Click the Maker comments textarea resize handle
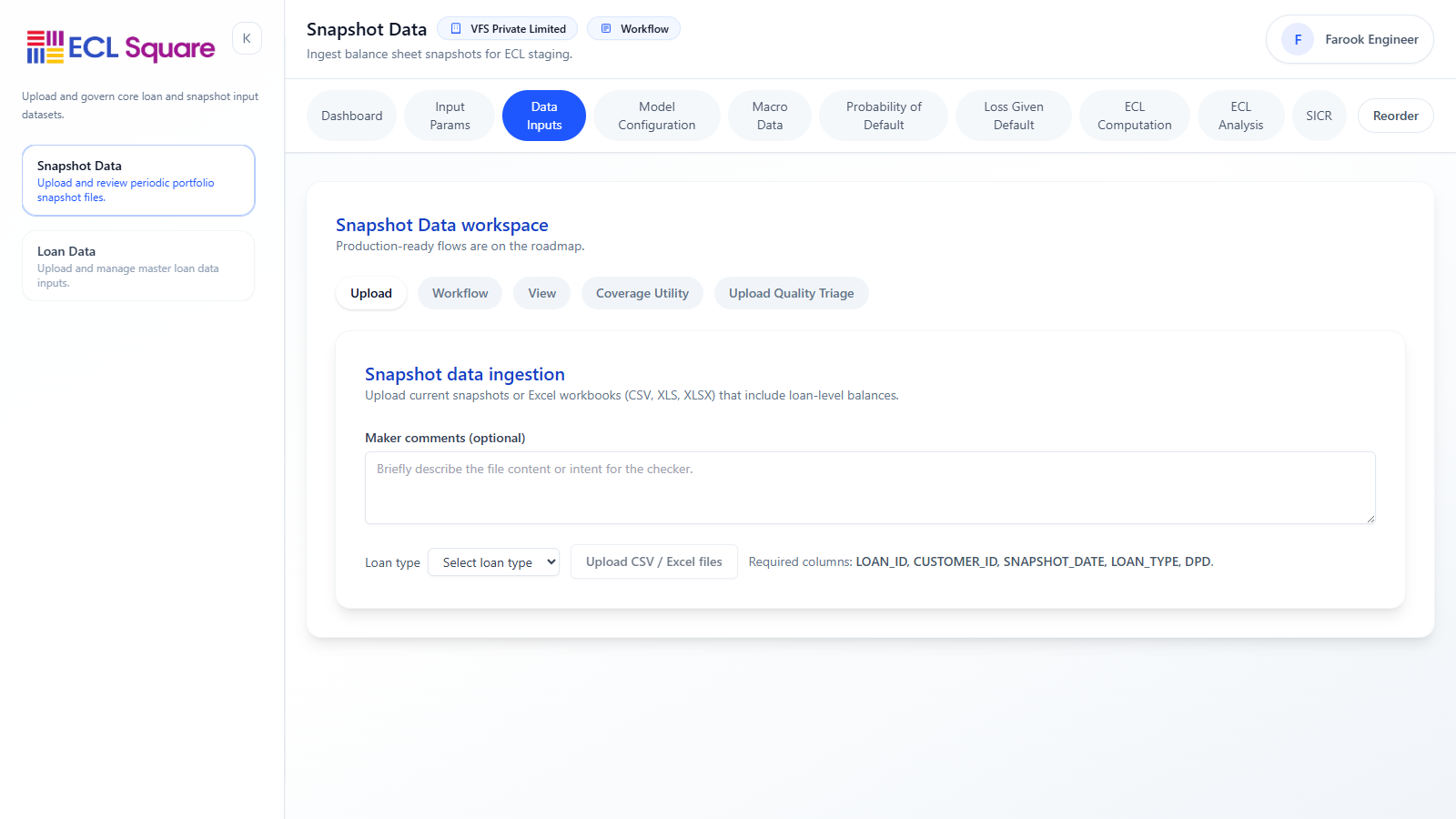Image resolution: width=1456 pixels, height=819 pixels. 1370,518
